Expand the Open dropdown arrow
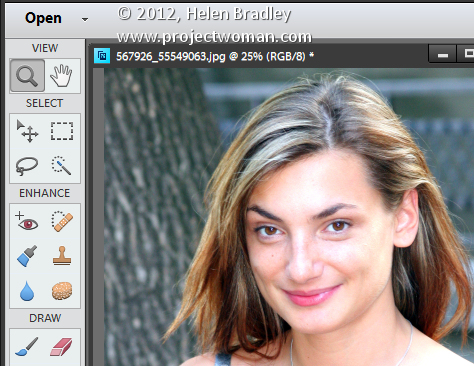The height and width of the screenshot is (366, 474). 85,20
